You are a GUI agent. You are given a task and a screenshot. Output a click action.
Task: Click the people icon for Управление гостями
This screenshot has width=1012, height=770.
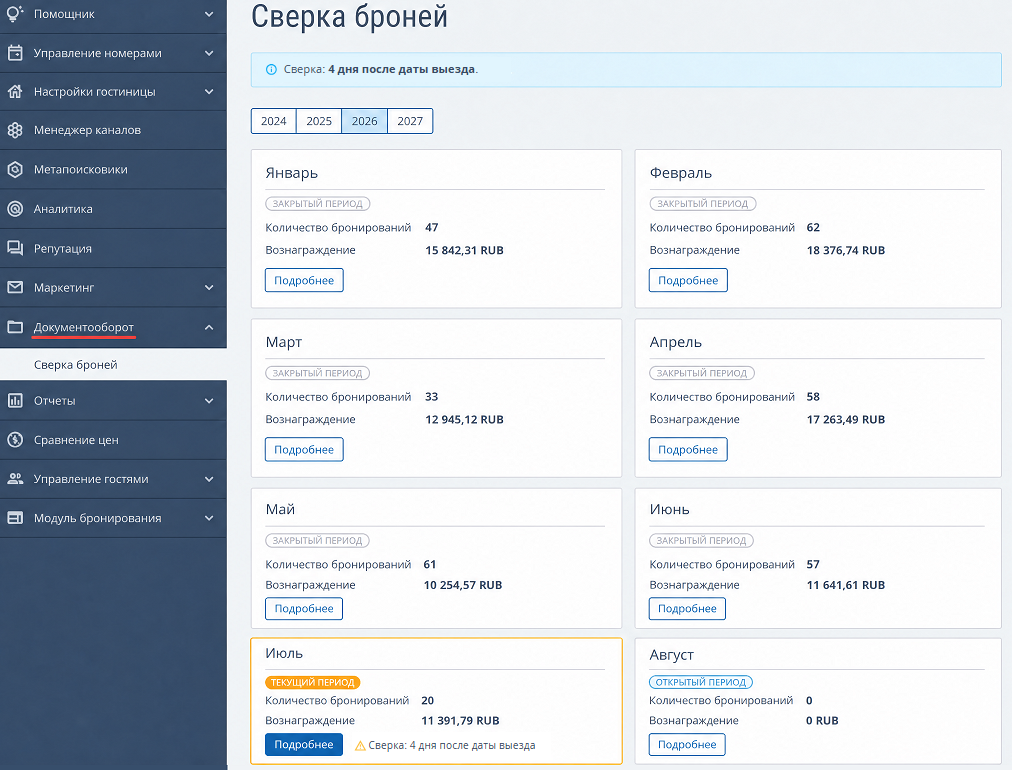(15, 479)
